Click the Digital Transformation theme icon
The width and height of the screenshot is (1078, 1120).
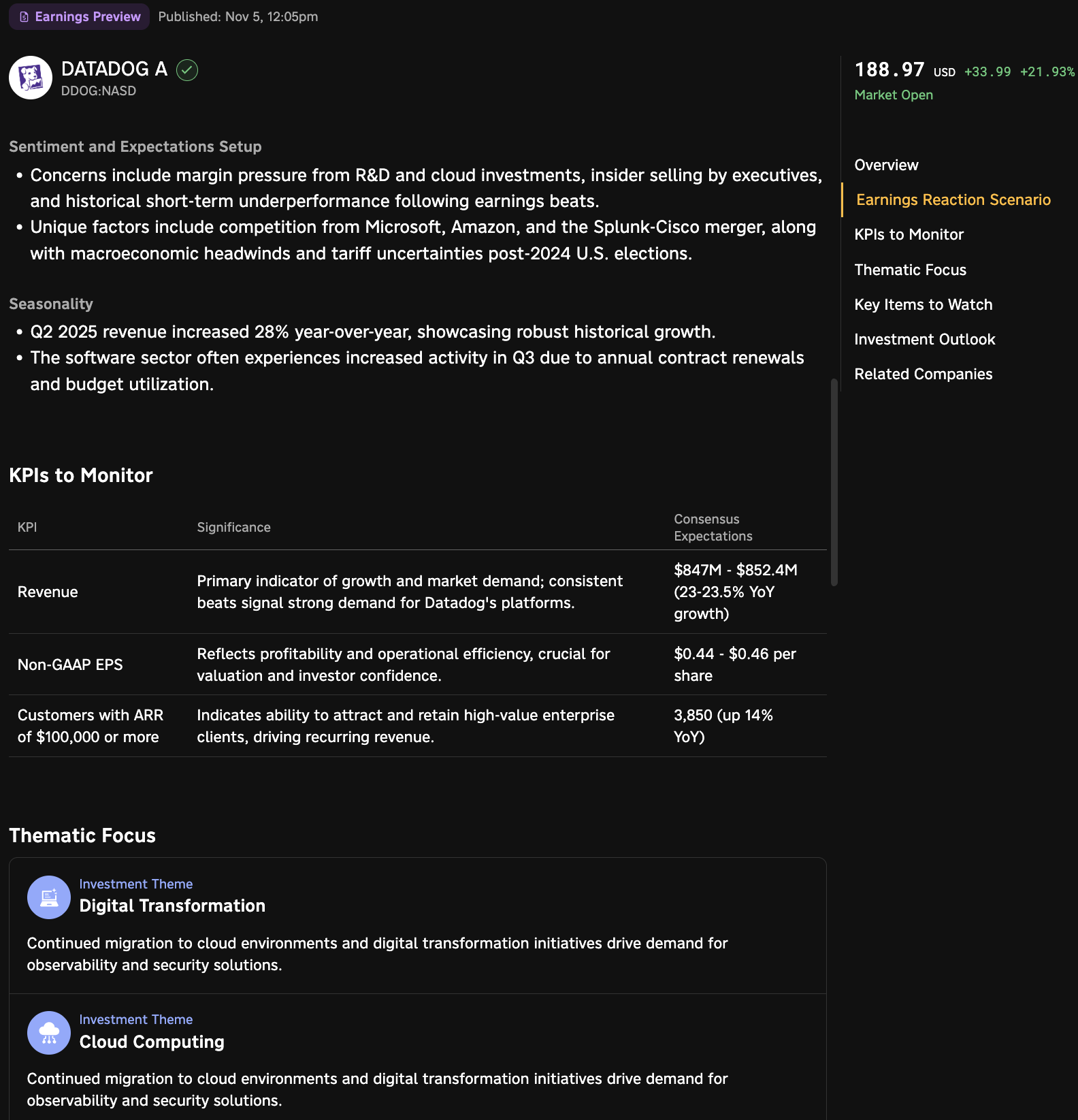(x=49, y=897)
